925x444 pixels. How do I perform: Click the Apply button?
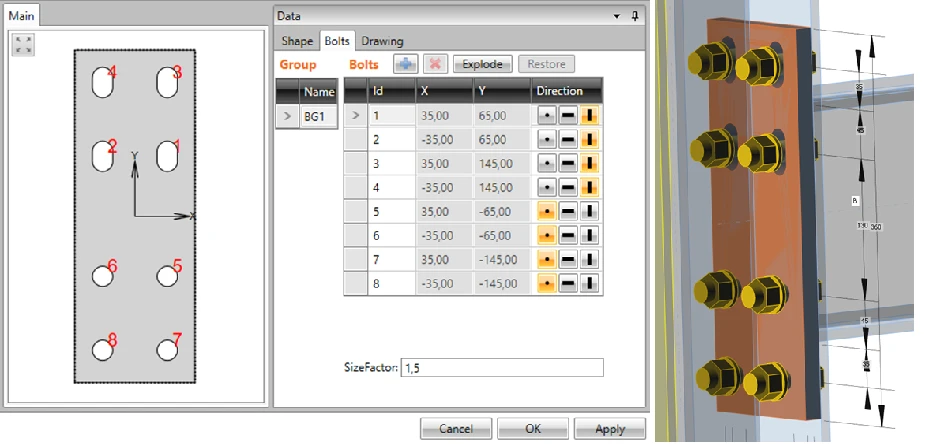(609, 429)
